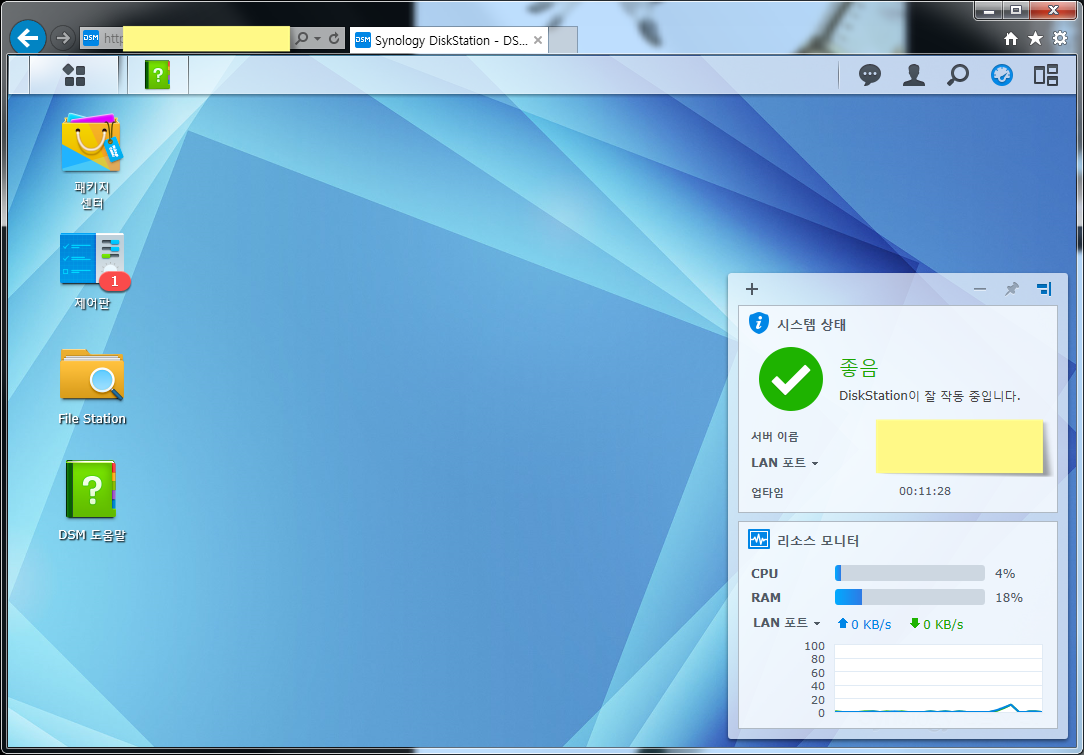
Task: Open the pilot view icon in taskbar
Action: [1046, 75]
